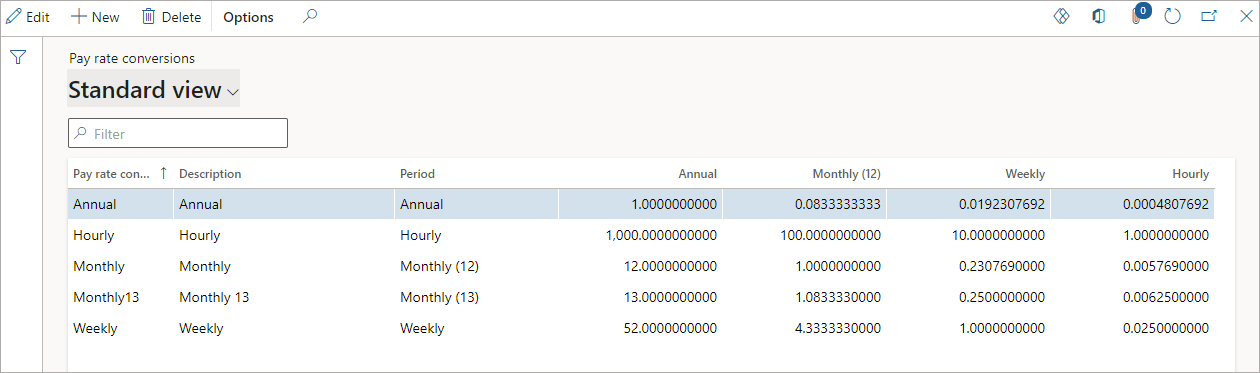This screenshot has width=1260, height=373.
Task: Open the search magnifier in action bar
Action: [x=310, y=17]
